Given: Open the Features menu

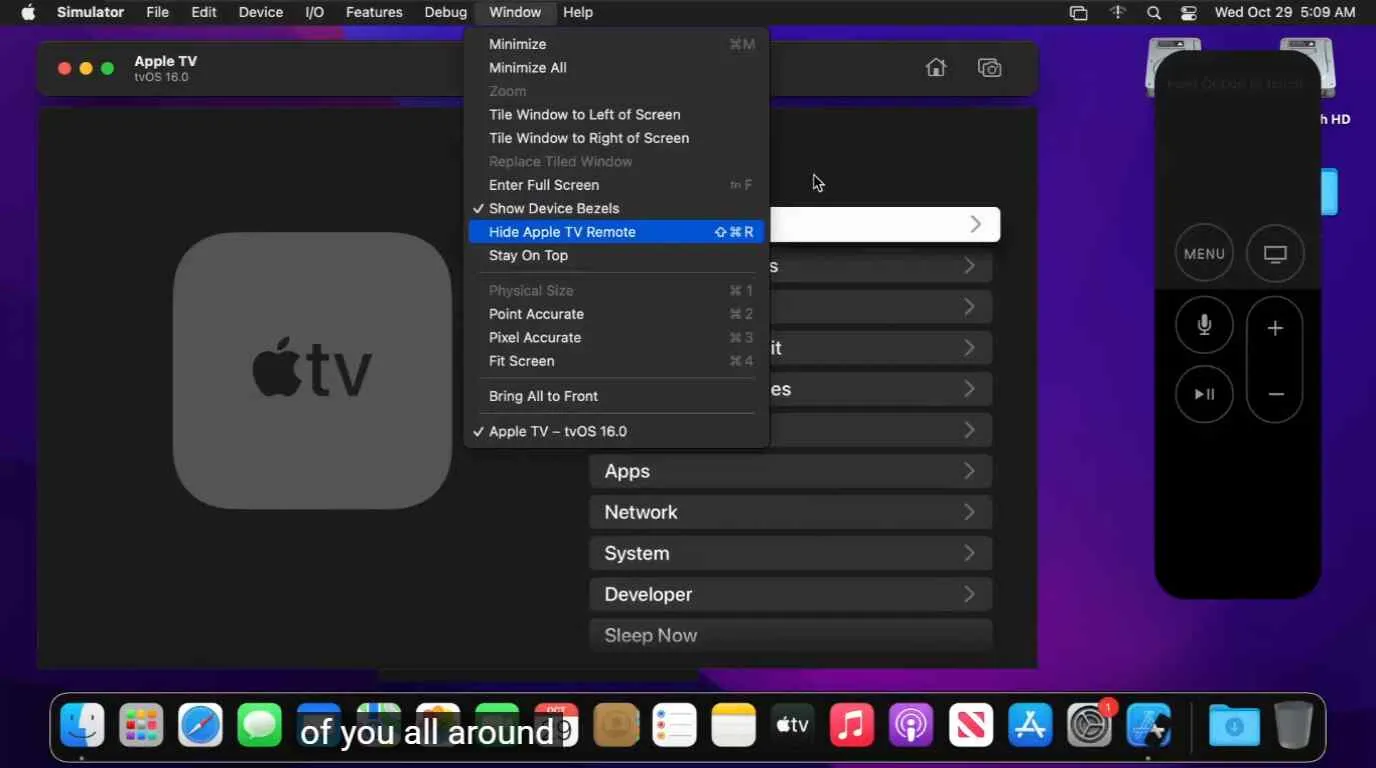Looking at the screenshot, I should [374, 12].
